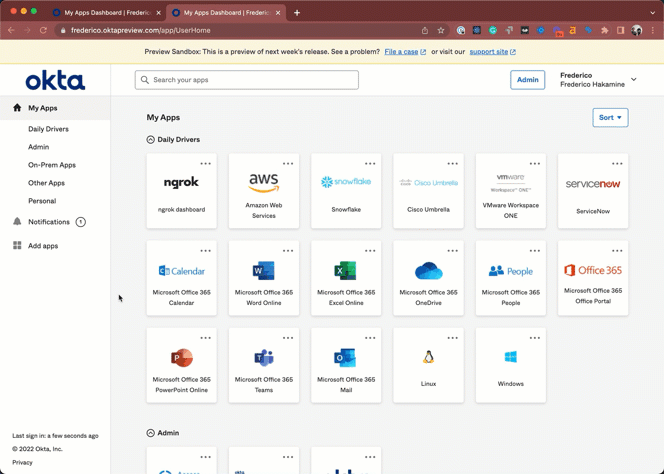Expand the Frederico account menu
Viewport: 664px width, 474px height.
pos(633,80)
